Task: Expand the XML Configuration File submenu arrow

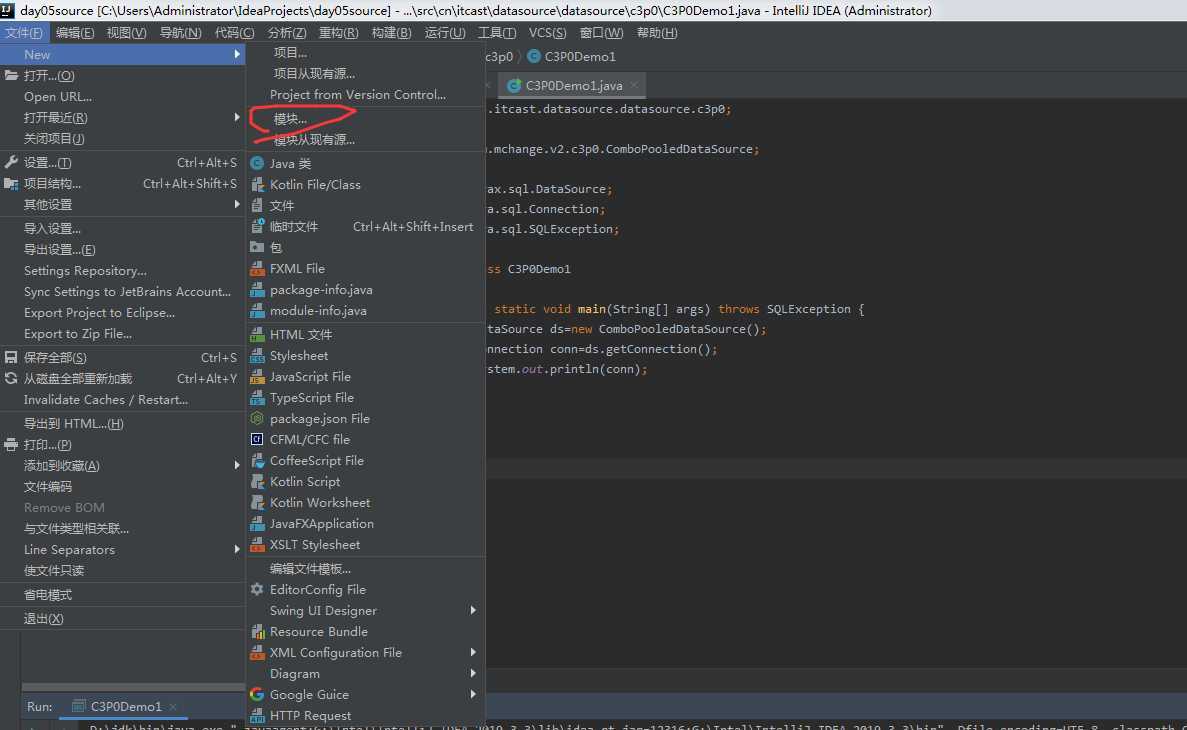Action: [x=473, y=653]
